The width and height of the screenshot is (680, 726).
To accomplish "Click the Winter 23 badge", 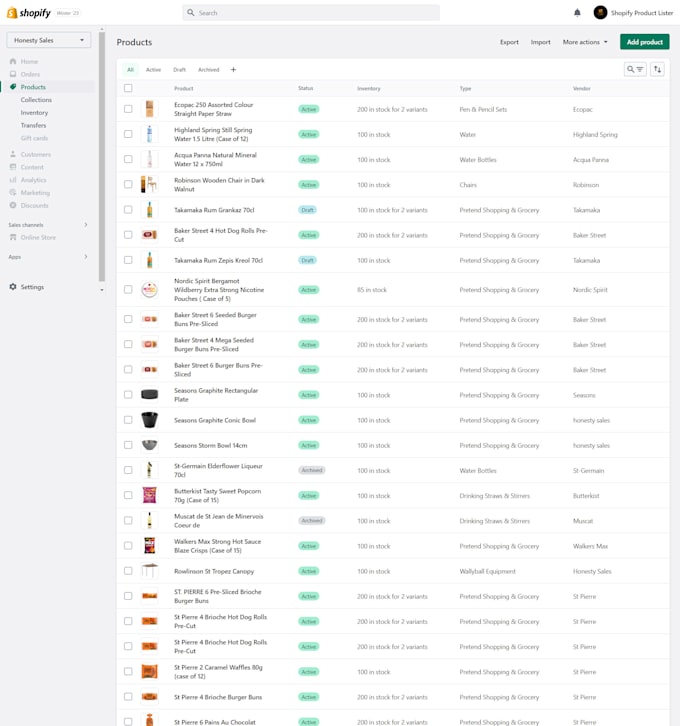I will pos(68,13).
